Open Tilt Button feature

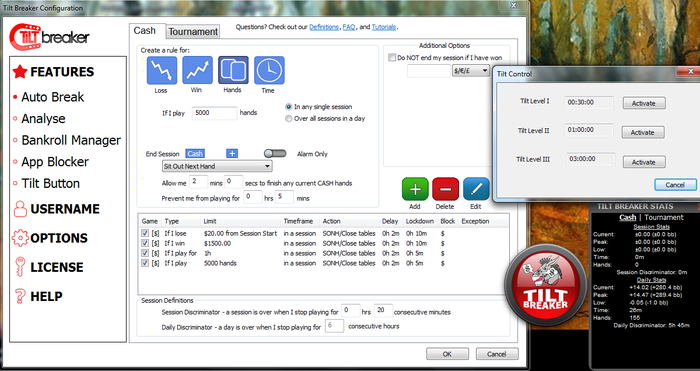(x=50, y=183)
